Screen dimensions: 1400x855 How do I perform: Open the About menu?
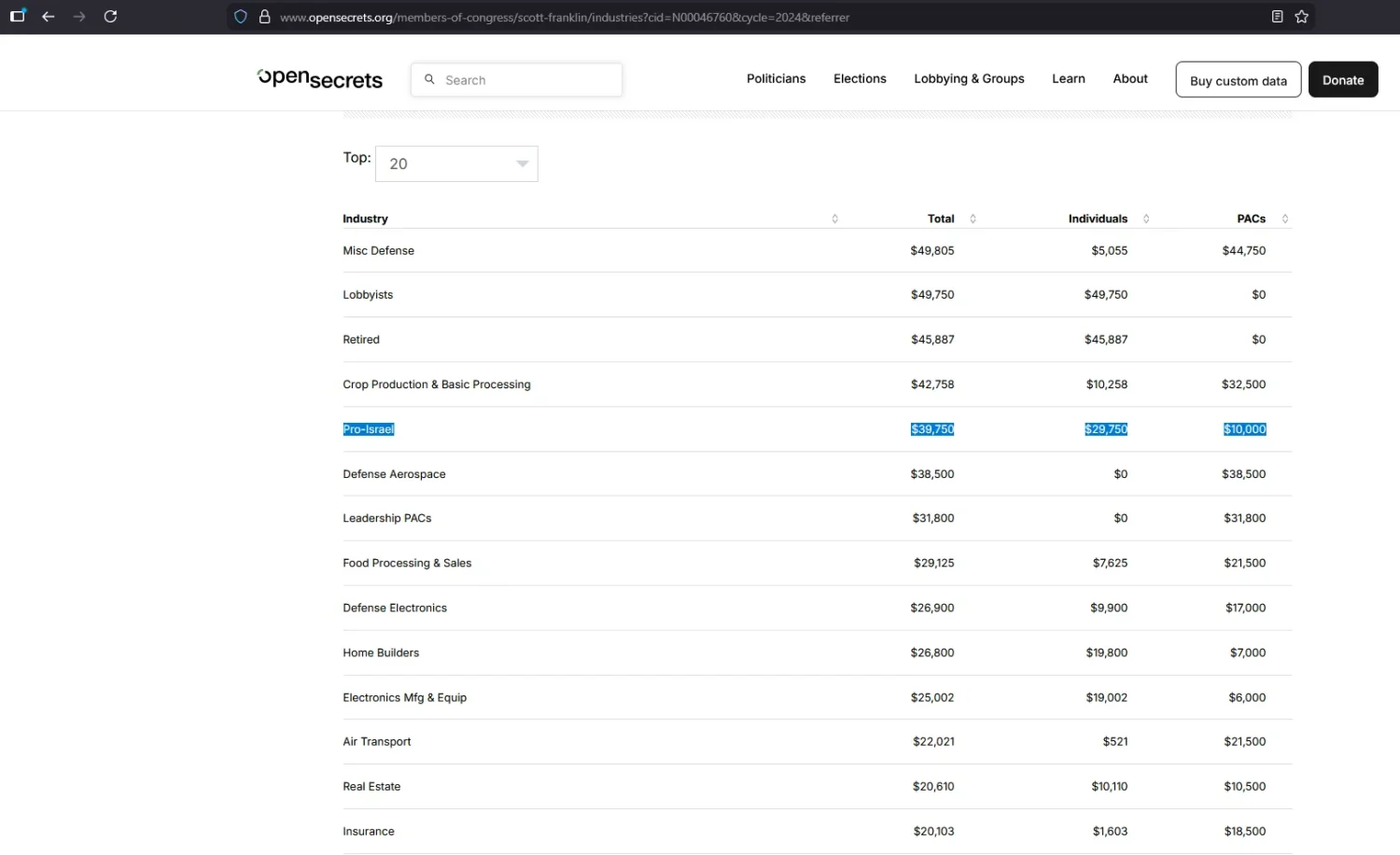click(1130, 78)
